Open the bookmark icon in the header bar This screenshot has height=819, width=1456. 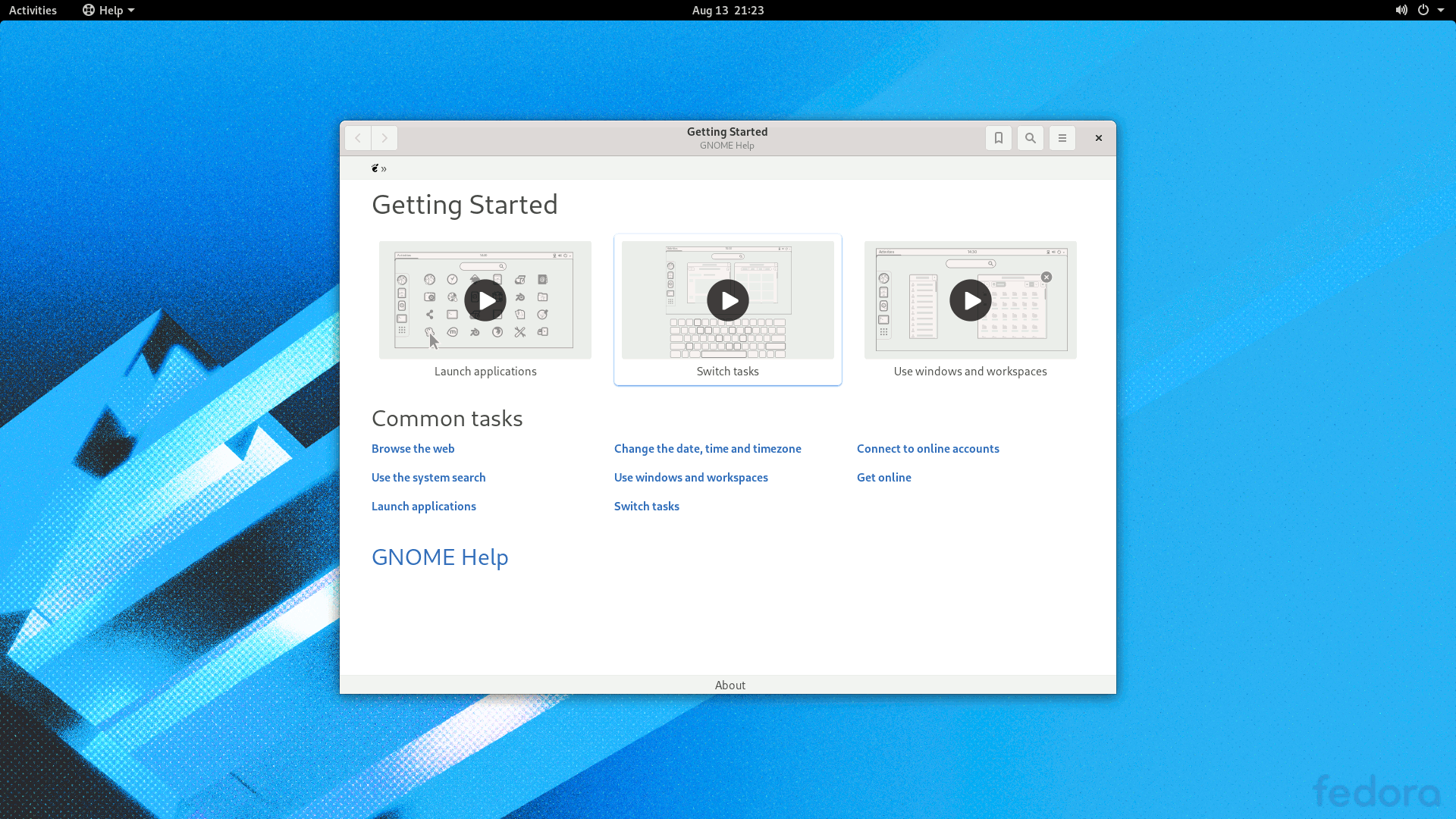click(x=998, y=138)
